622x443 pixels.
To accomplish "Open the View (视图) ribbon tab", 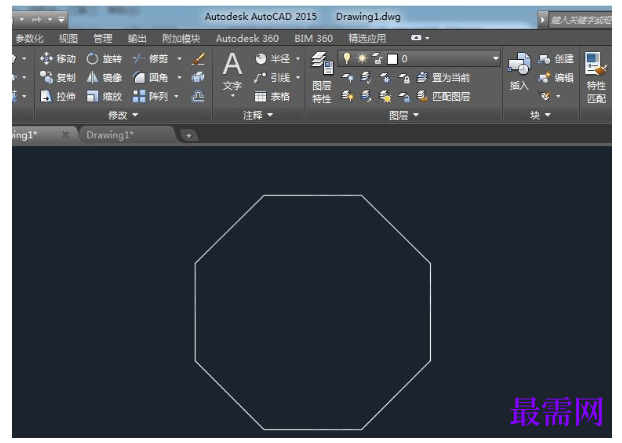I will pyautogui.click(x=68, y=38).
